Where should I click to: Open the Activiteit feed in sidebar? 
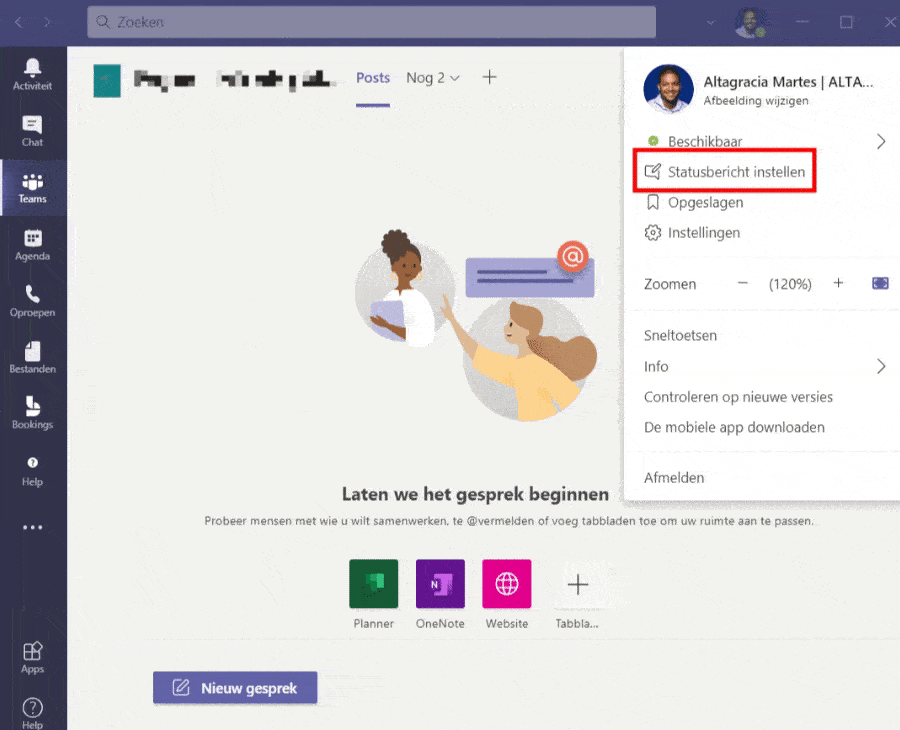point(32,74)
